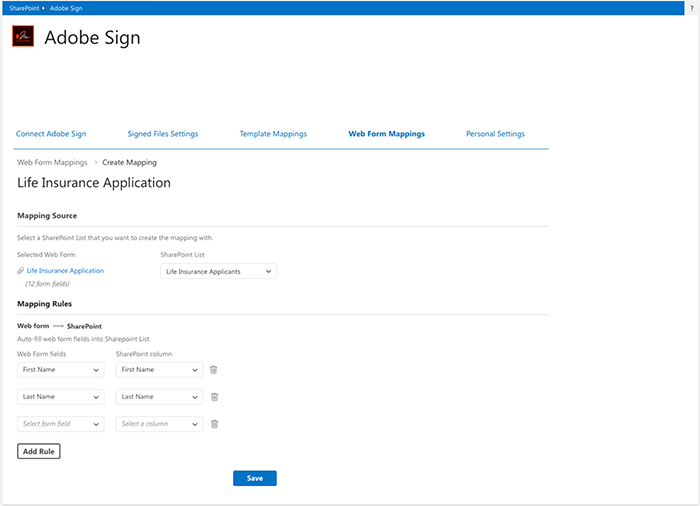Screen dimensions: 700x506
Task: Save the web form mapping
Action: click(255, 478)
